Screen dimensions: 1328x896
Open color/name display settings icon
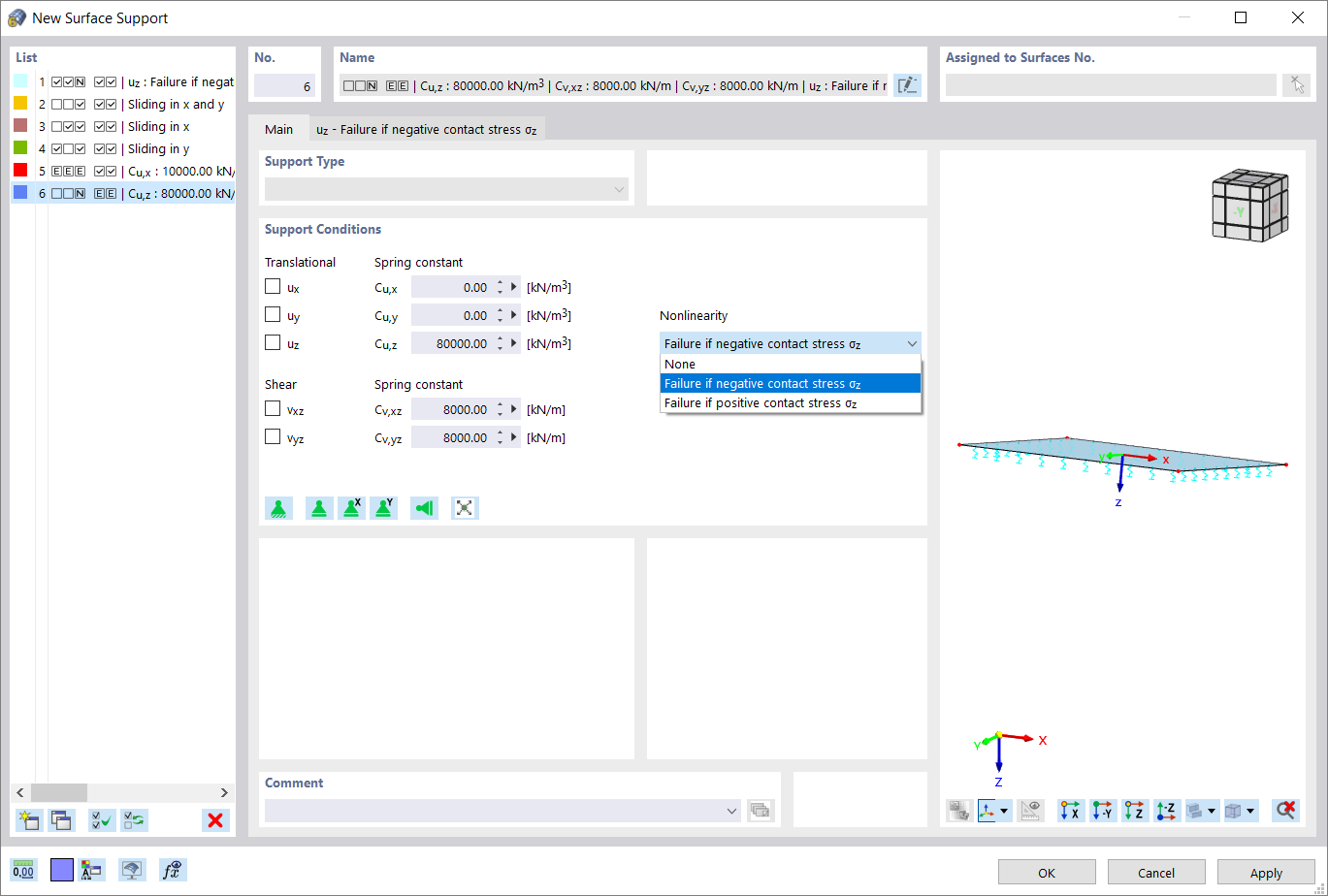93,870
